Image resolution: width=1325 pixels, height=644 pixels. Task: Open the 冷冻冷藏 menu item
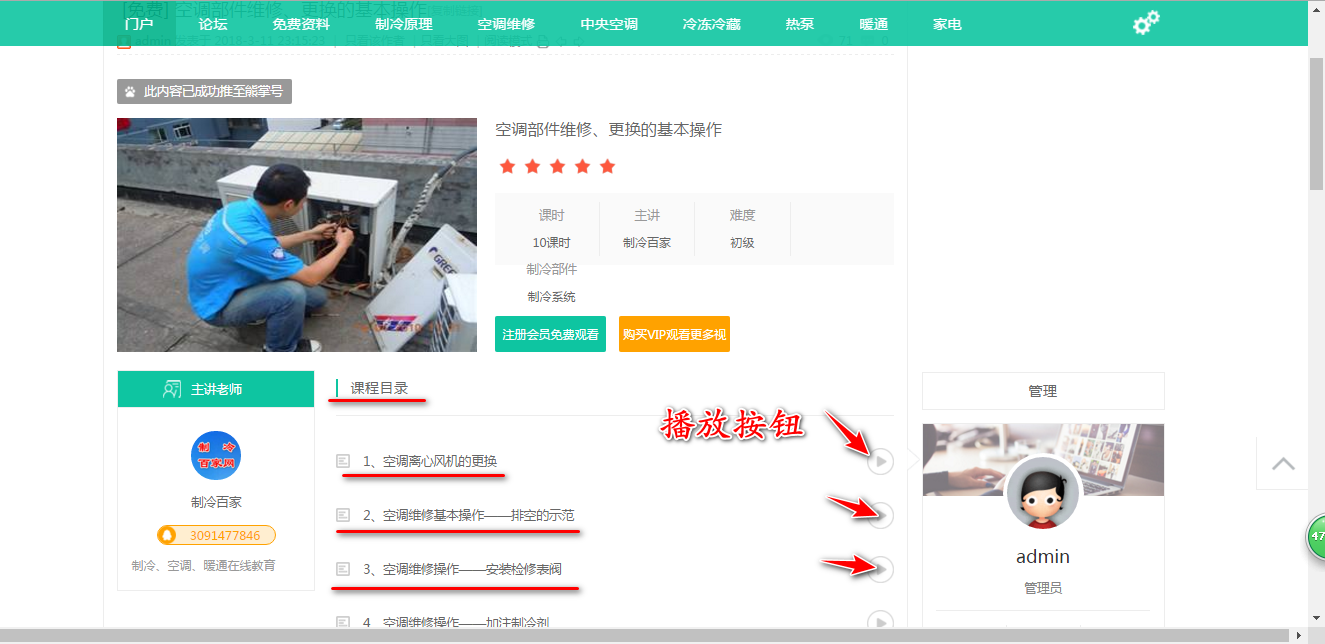click(712, 24)
